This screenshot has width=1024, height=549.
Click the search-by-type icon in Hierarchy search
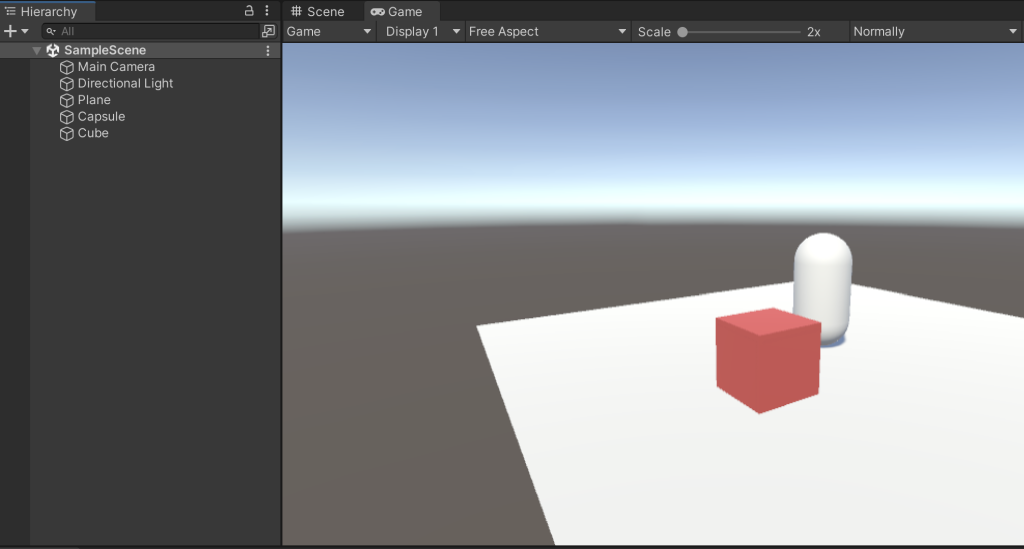pos(268,31)
